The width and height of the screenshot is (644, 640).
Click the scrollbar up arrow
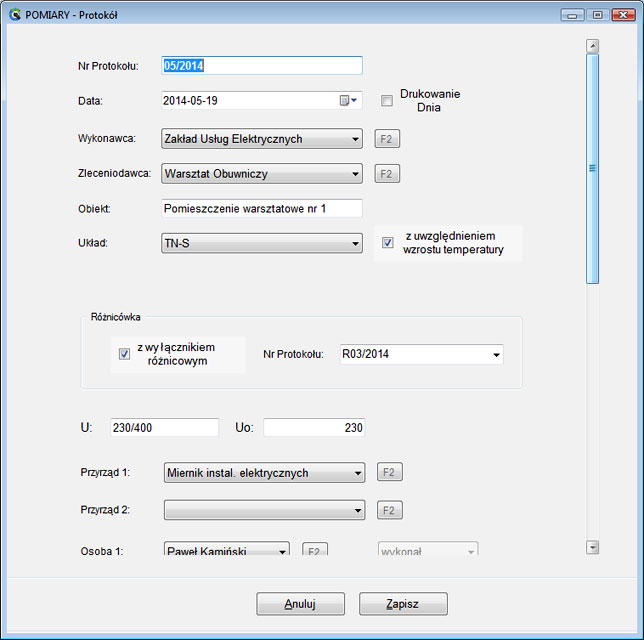click(592, 46)
